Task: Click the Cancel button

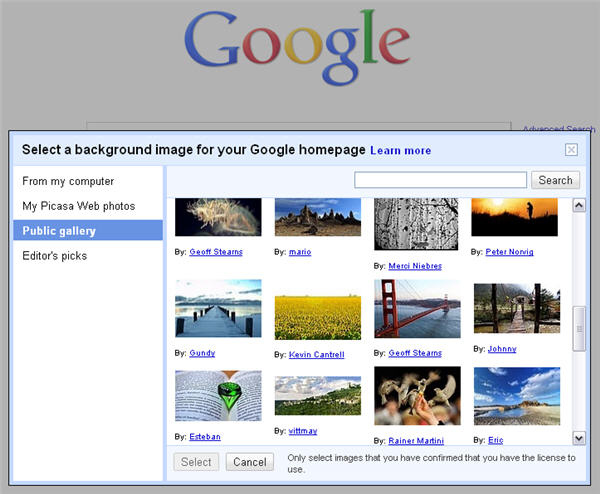Action: 249,462
